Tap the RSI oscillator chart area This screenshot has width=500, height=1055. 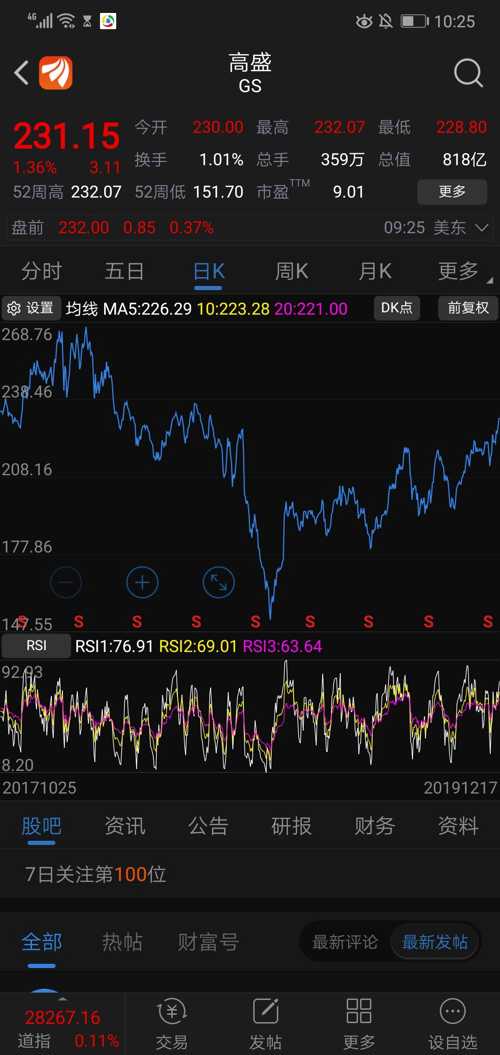point(250,717)
